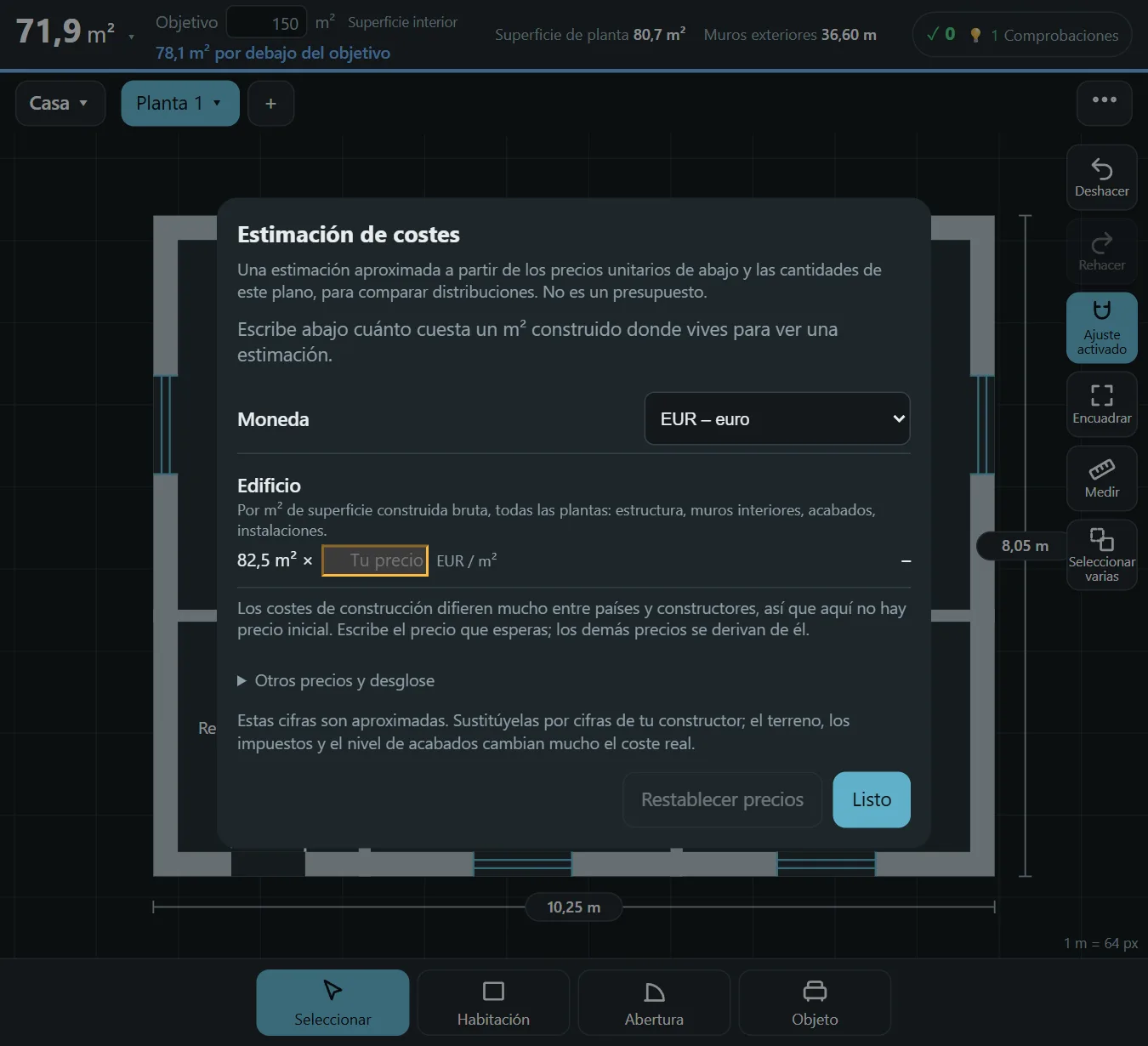Click the Encuadrar fit-view icon
This screenshot has height=1046, width=1148.
1101,395
